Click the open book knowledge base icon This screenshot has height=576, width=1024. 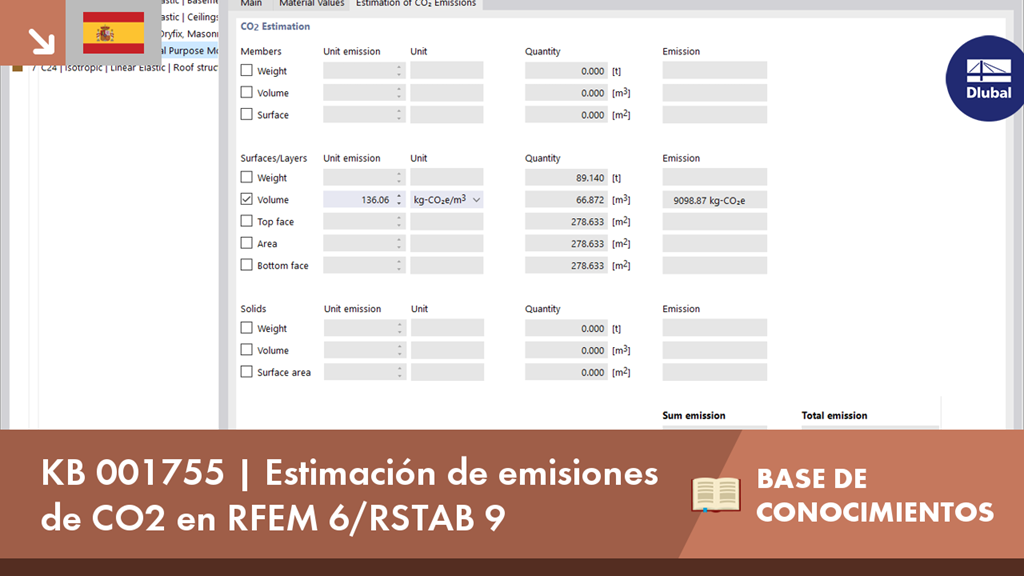click(716, 494)
